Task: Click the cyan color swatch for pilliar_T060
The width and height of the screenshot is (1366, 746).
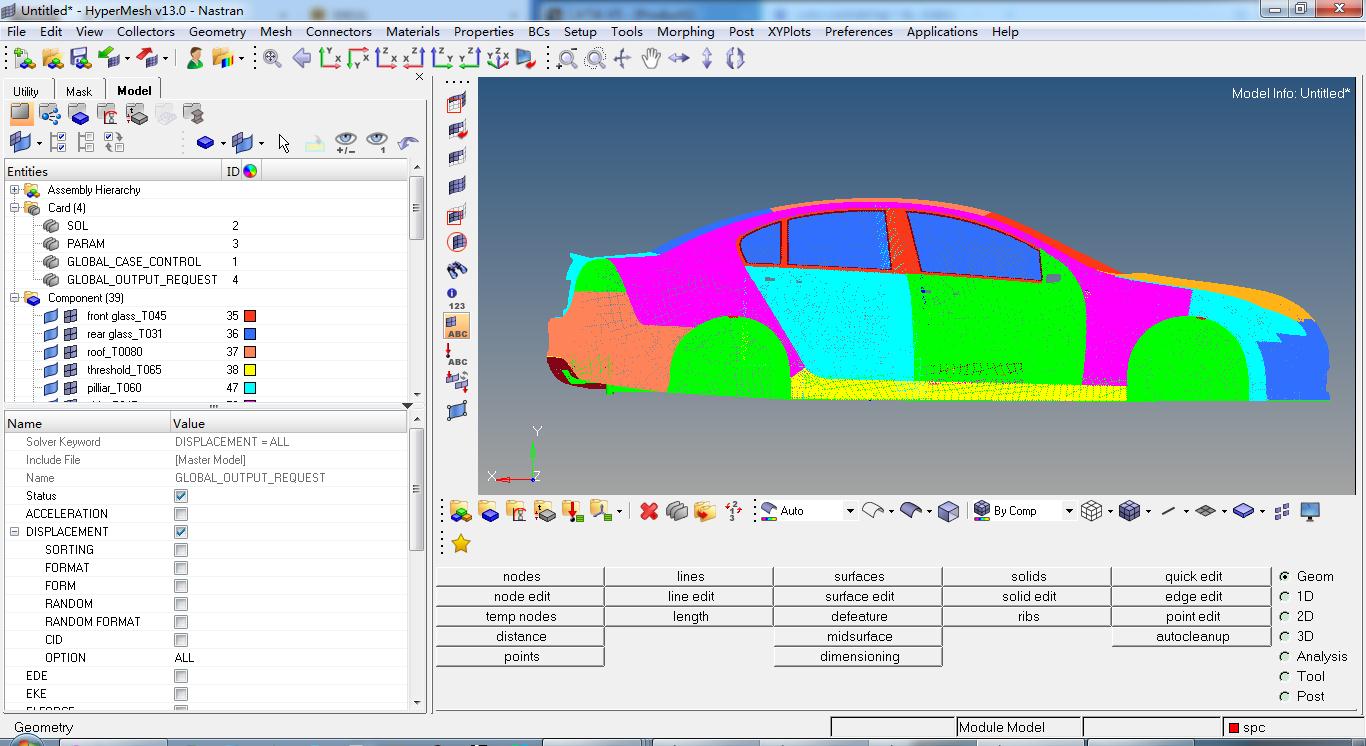Action: [250, 388]
